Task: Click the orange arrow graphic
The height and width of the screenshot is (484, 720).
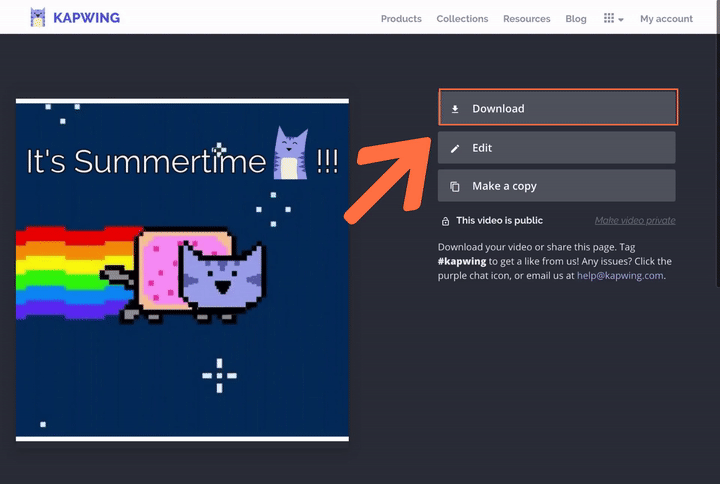Action: pos(389,180)
